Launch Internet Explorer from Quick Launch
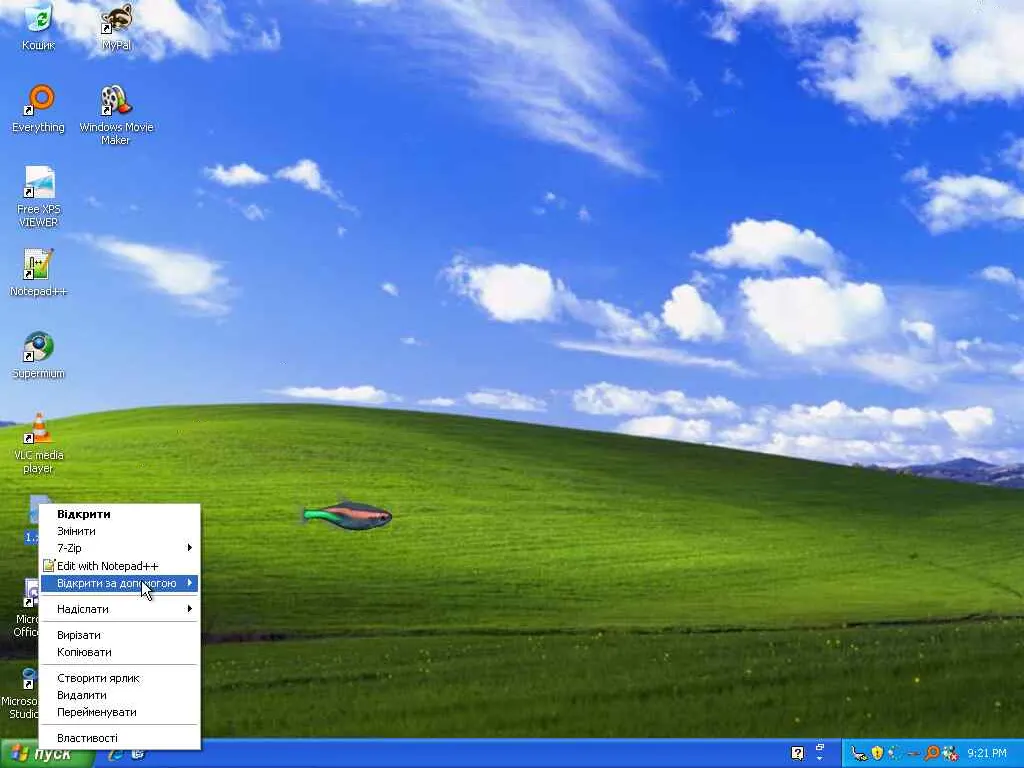Image resolution: width=1024 pixels, height=768 pixels. click(x=117, y=754)
